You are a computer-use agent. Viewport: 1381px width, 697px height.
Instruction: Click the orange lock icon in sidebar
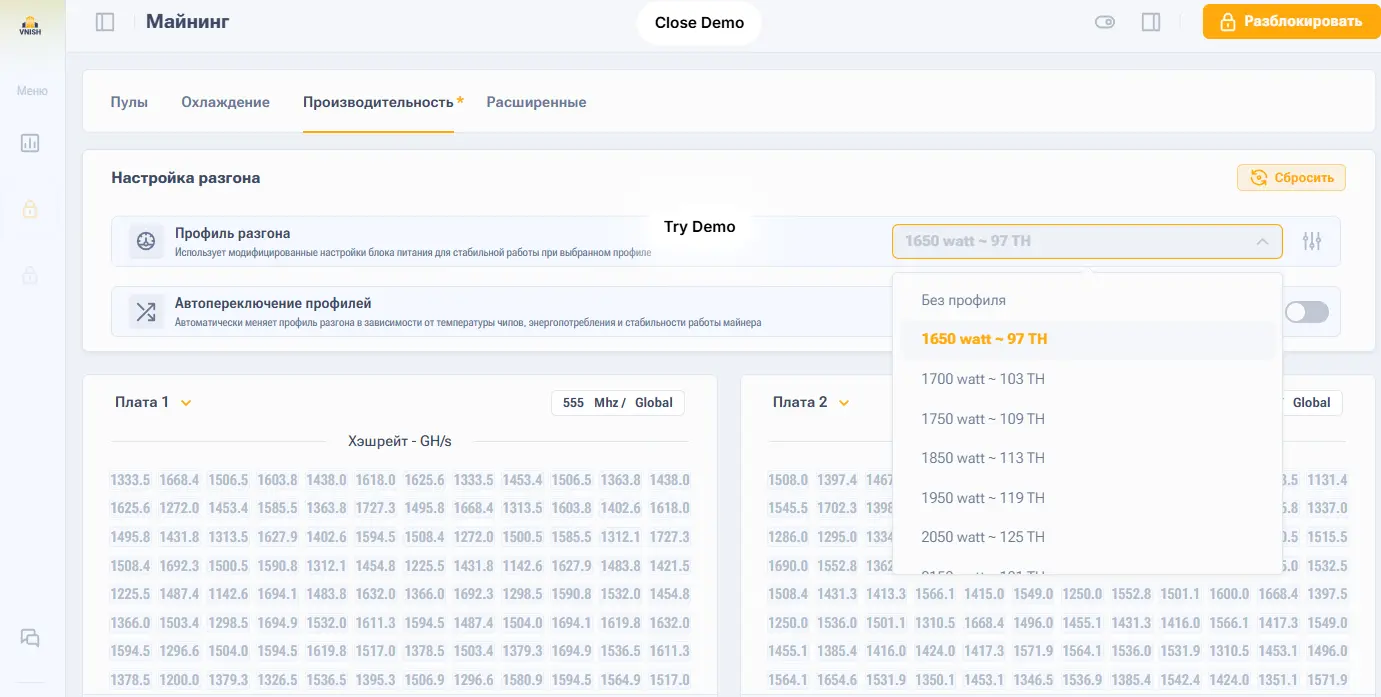click(x=30, y=209)
